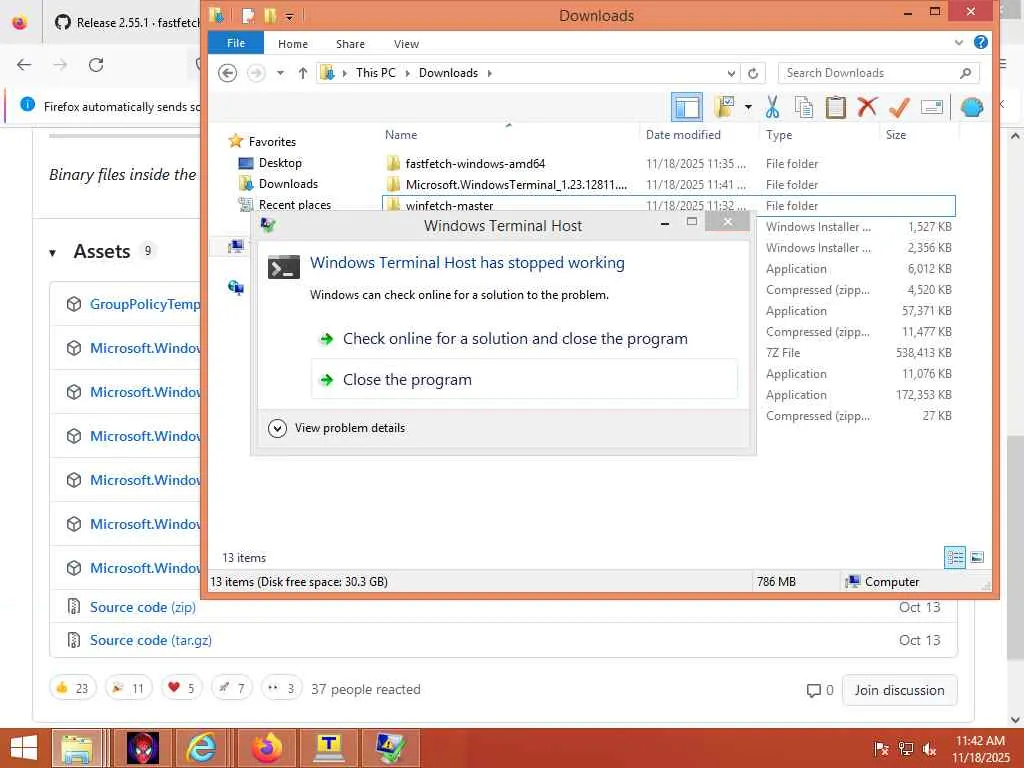1024x768 pixels.
Task: Open the File ribbon tab
Action: [236, 43]
